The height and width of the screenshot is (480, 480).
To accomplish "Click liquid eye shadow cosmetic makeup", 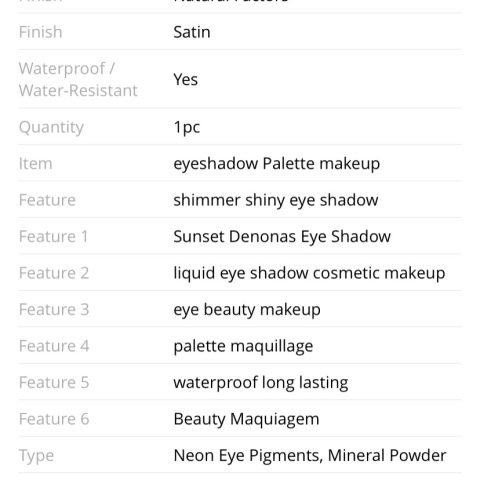I will [x=309, y=273].
